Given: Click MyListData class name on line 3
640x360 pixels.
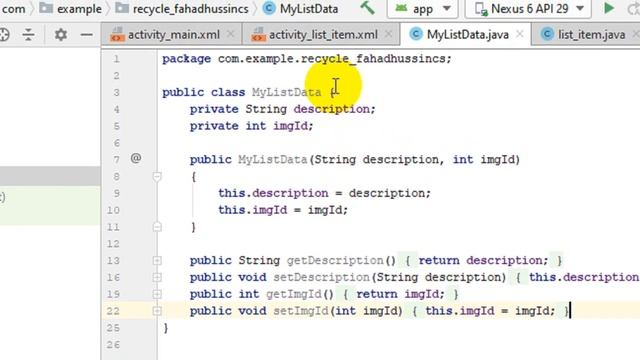Looking at the screenshot, I should point(287,93).
